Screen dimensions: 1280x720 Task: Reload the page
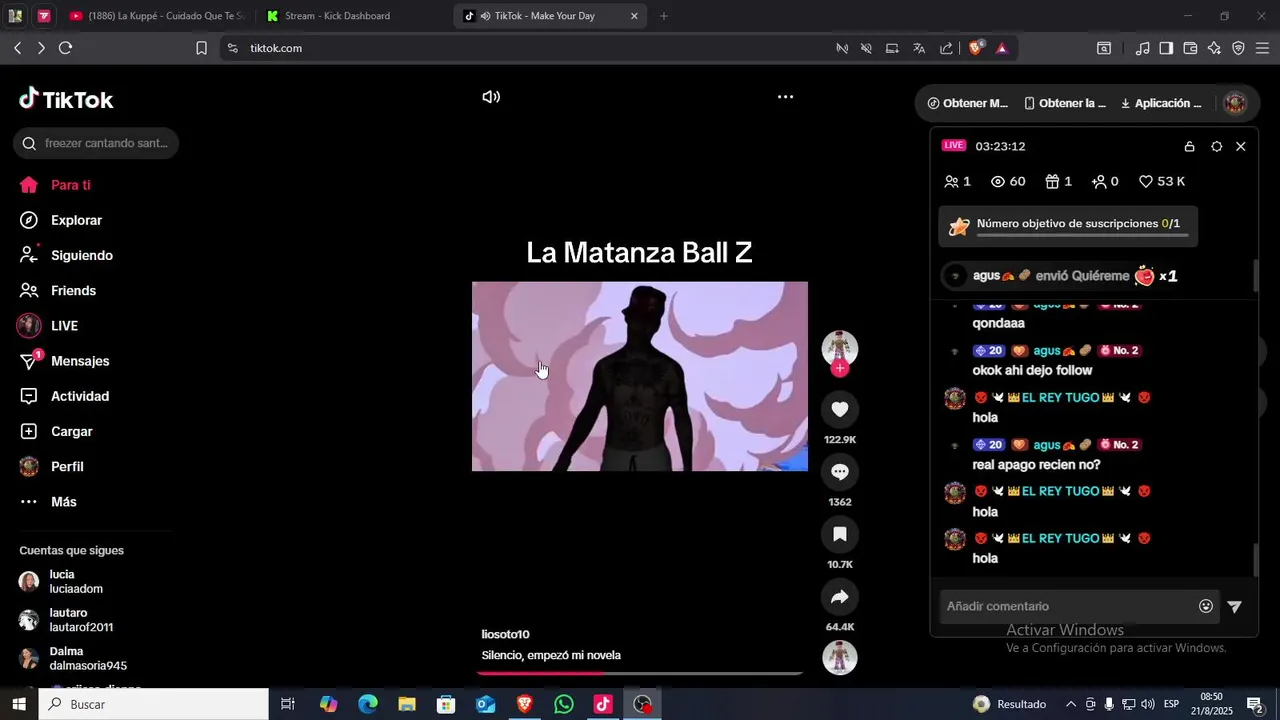click(x=66, y=48)
